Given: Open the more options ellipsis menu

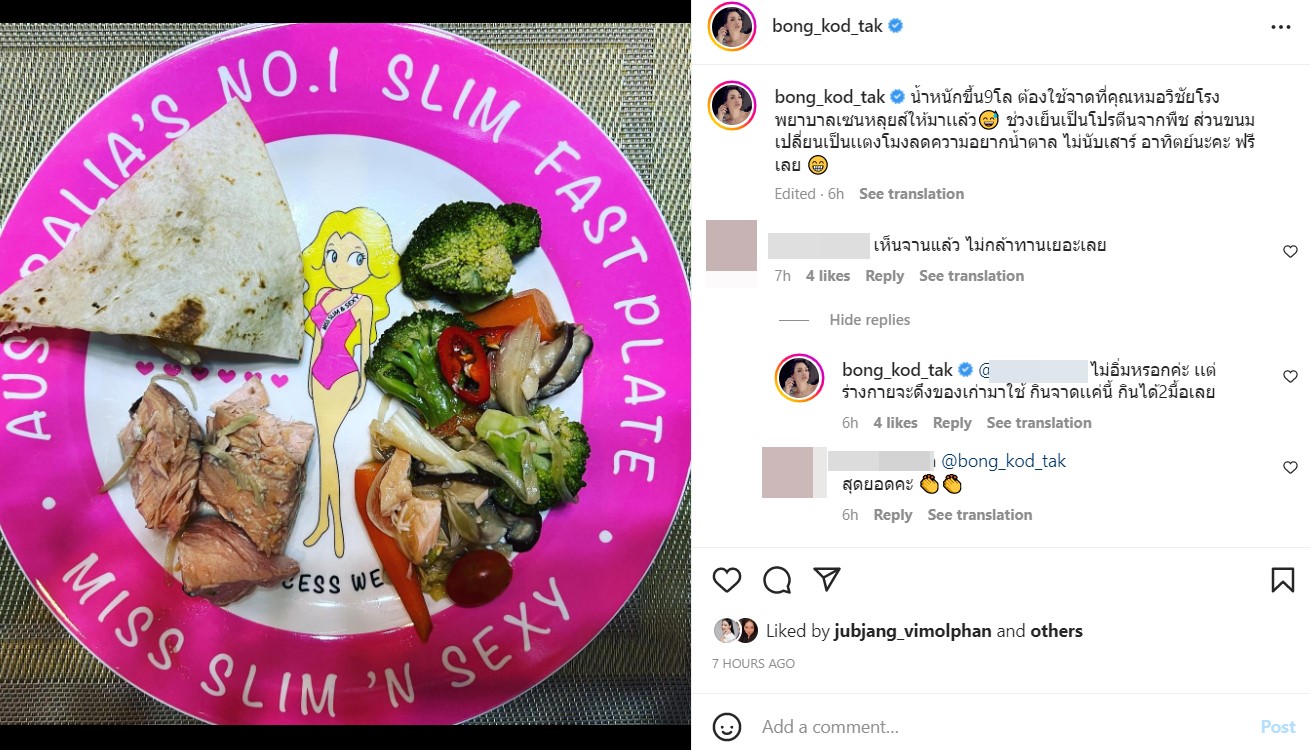Looking at the screenshot, I should click(x=1281, y=27).
